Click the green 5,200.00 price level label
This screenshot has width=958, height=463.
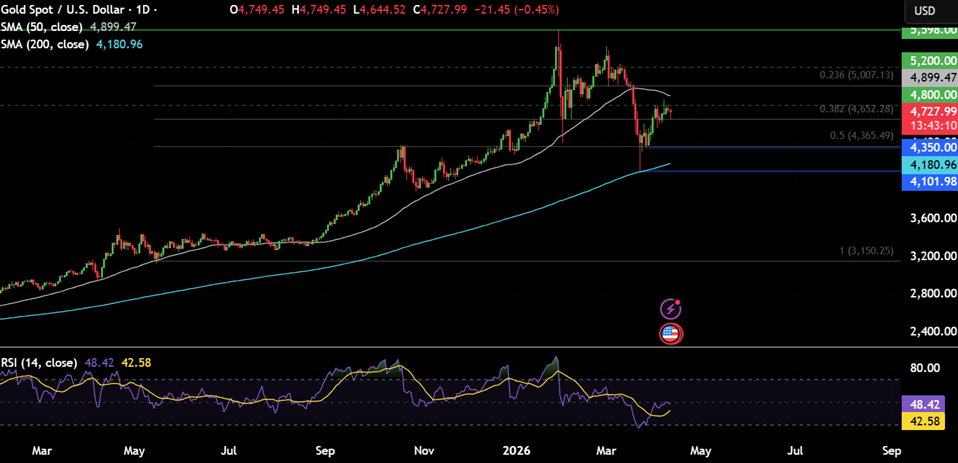tap(929, 60)
